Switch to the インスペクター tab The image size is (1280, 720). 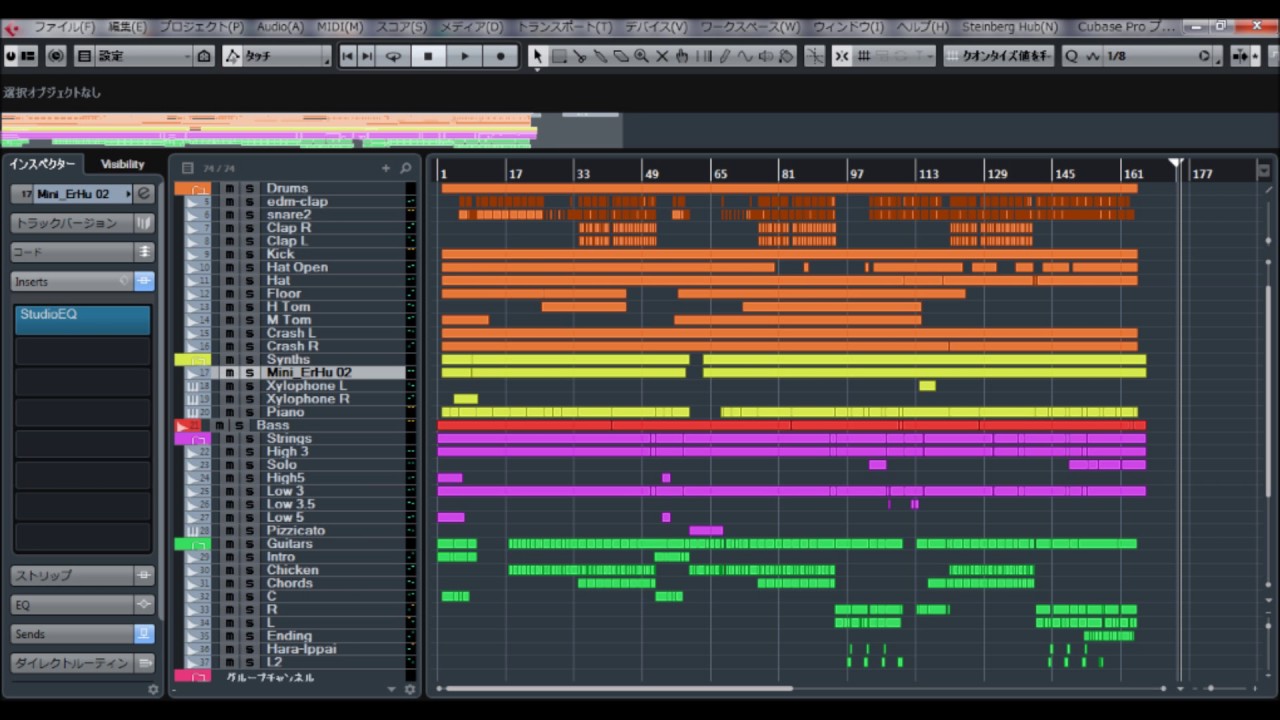pyautogui.click(x=43, y=164)
